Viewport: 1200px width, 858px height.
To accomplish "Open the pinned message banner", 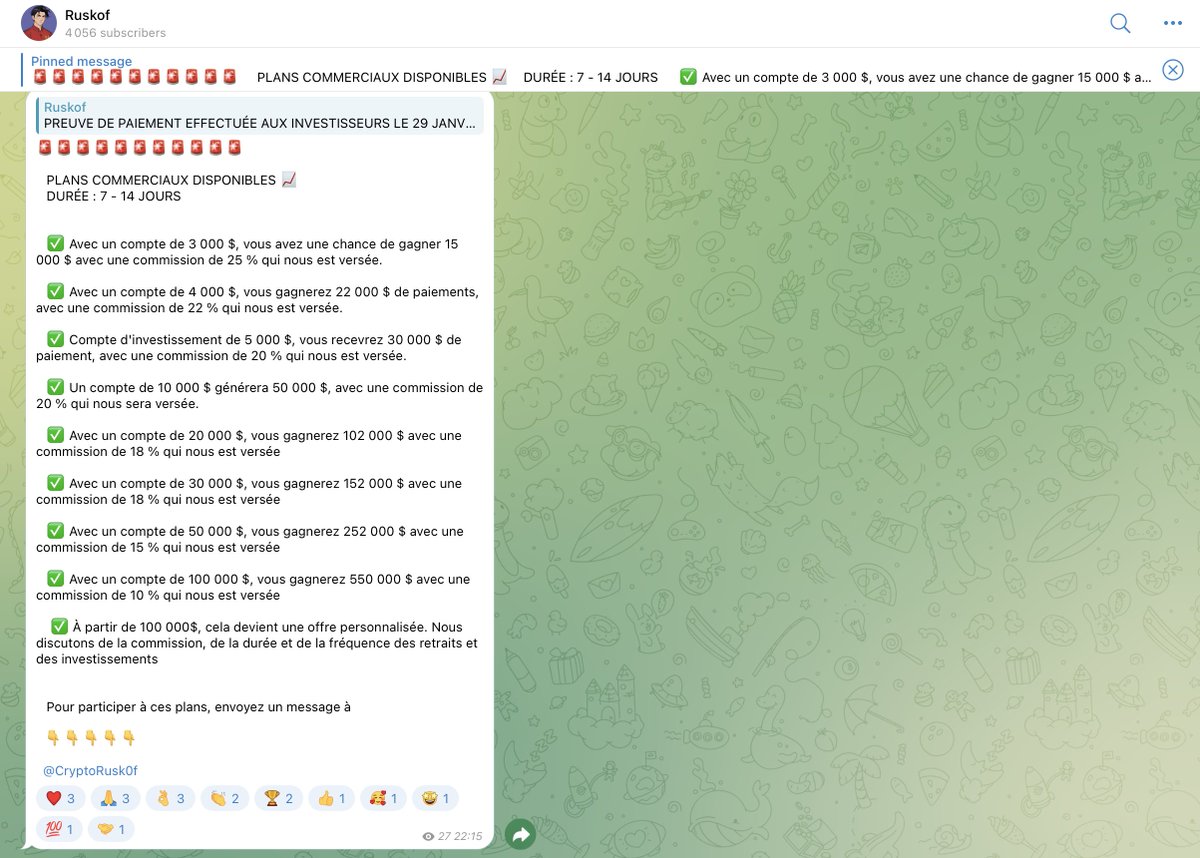I will 590,69.
